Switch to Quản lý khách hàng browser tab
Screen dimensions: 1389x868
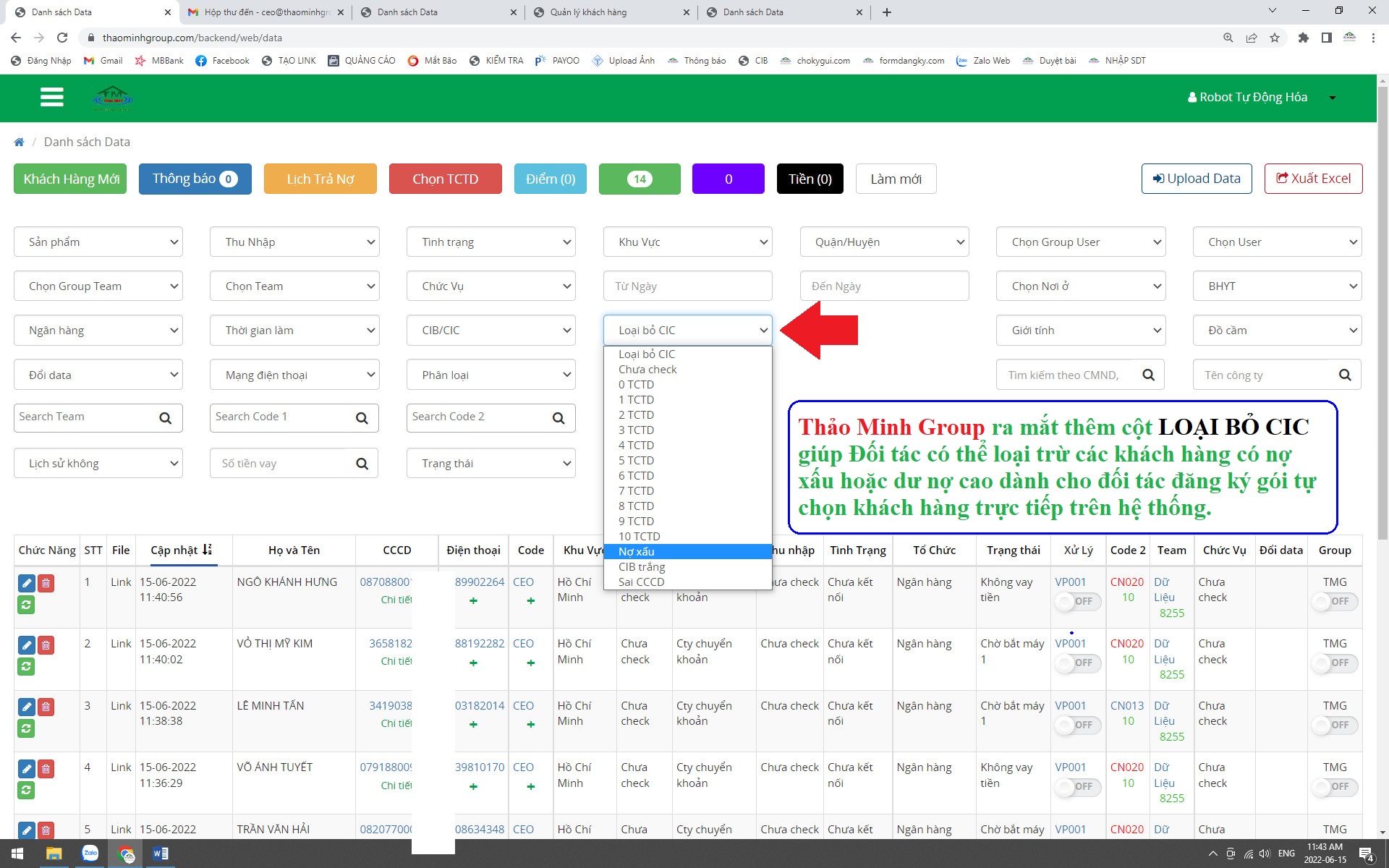pos(611,12)
